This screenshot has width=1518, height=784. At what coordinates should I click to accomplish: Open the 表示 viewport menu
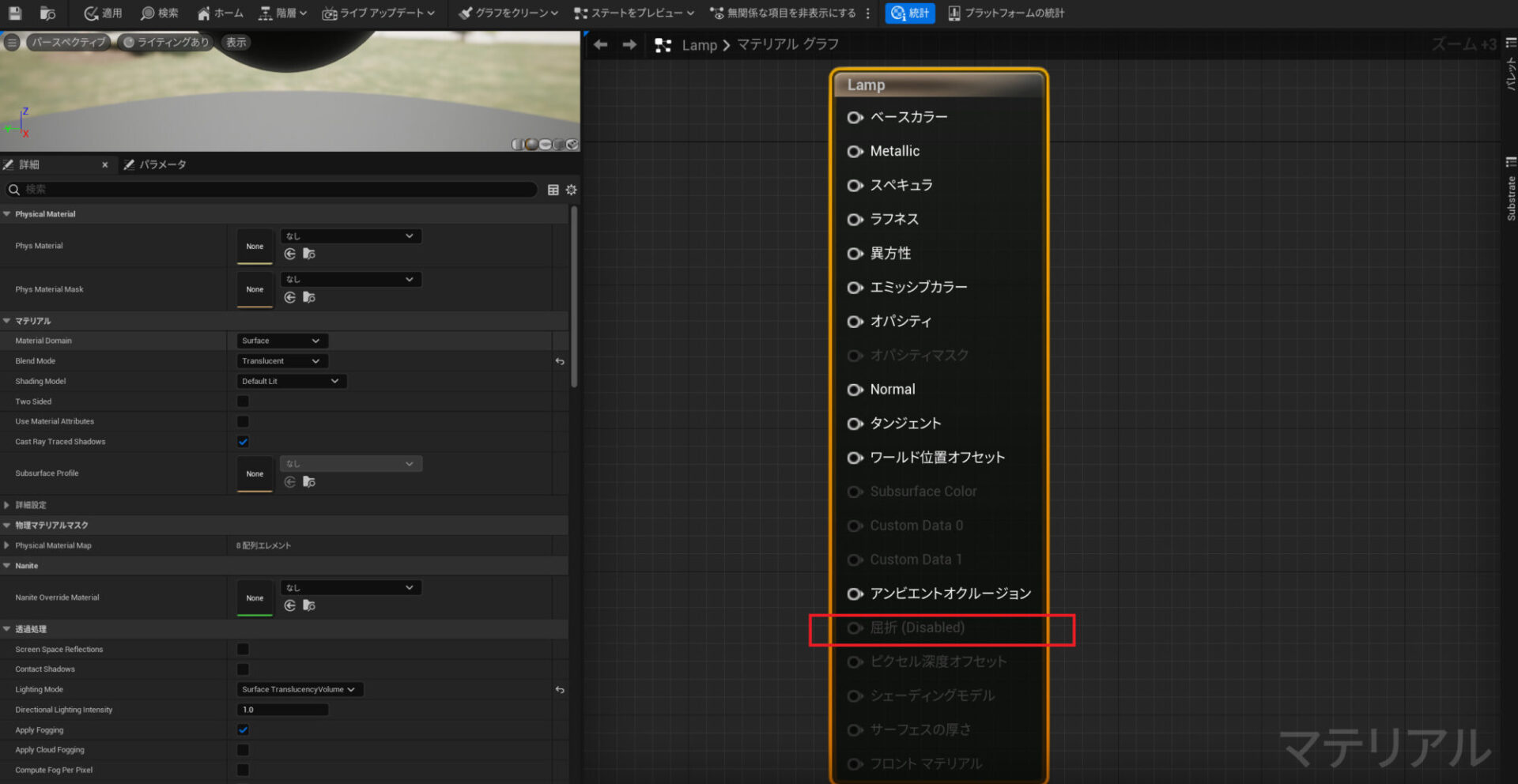click(x=235, y=41)
